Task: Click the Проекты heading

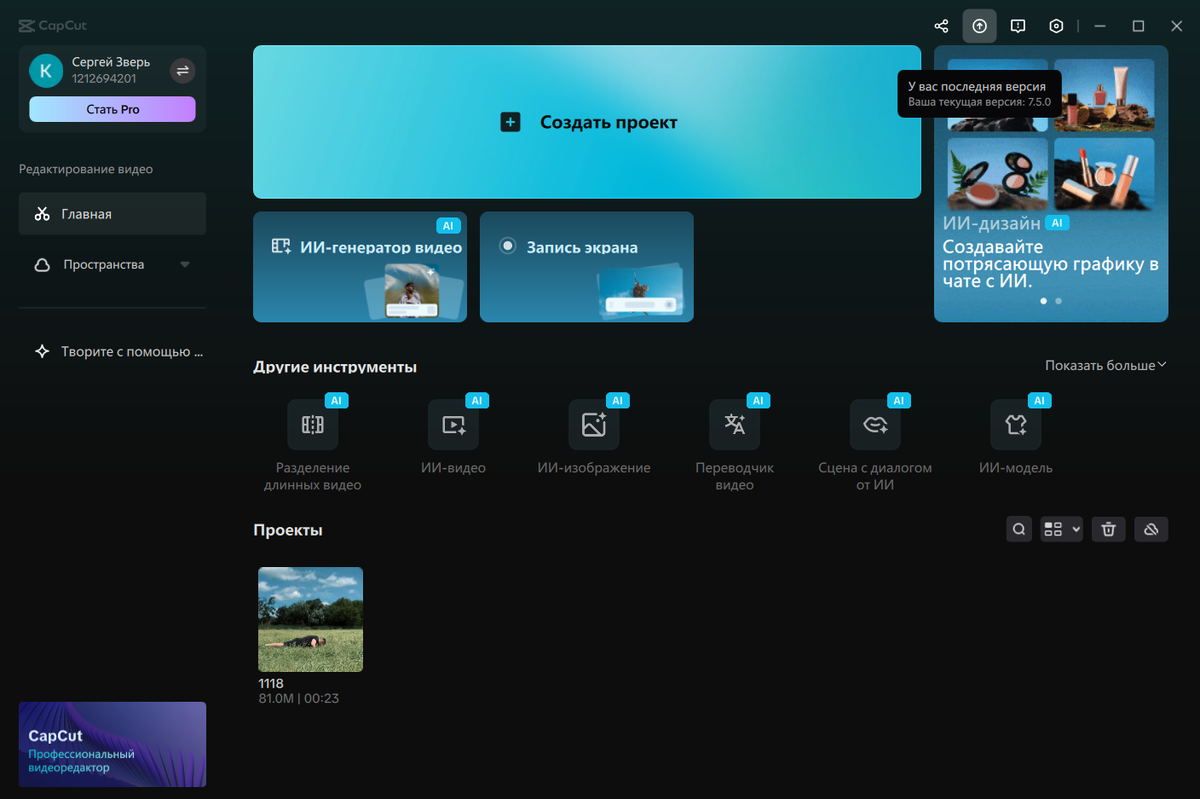Action: 288,530
